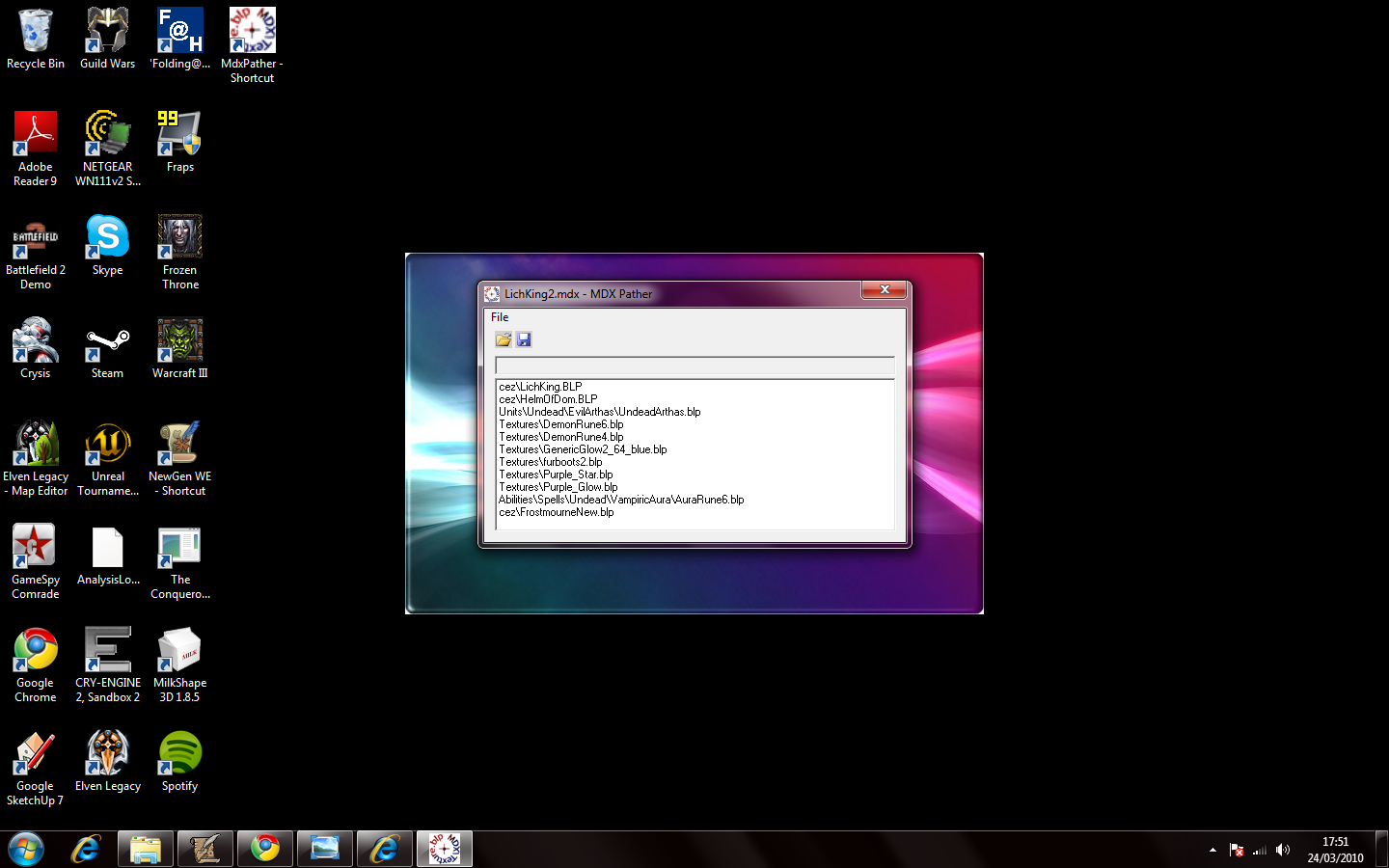This screenshot has height=868, width=1389.
Task: Show hidden system tray icons
Action: pos(1212,850)
